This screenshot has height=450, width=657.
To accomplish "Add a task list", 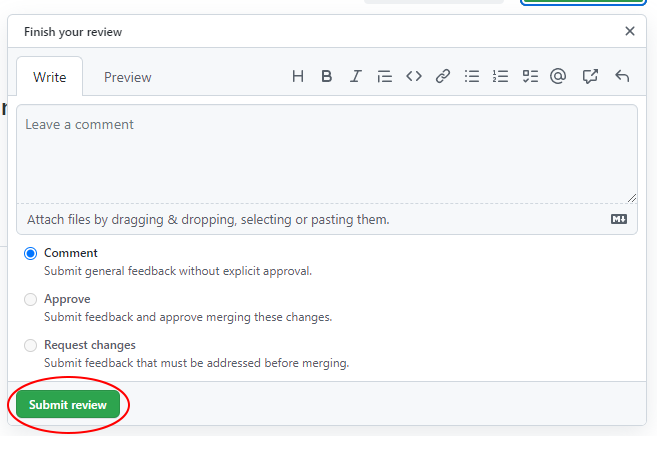I will (x=530, y=76).
